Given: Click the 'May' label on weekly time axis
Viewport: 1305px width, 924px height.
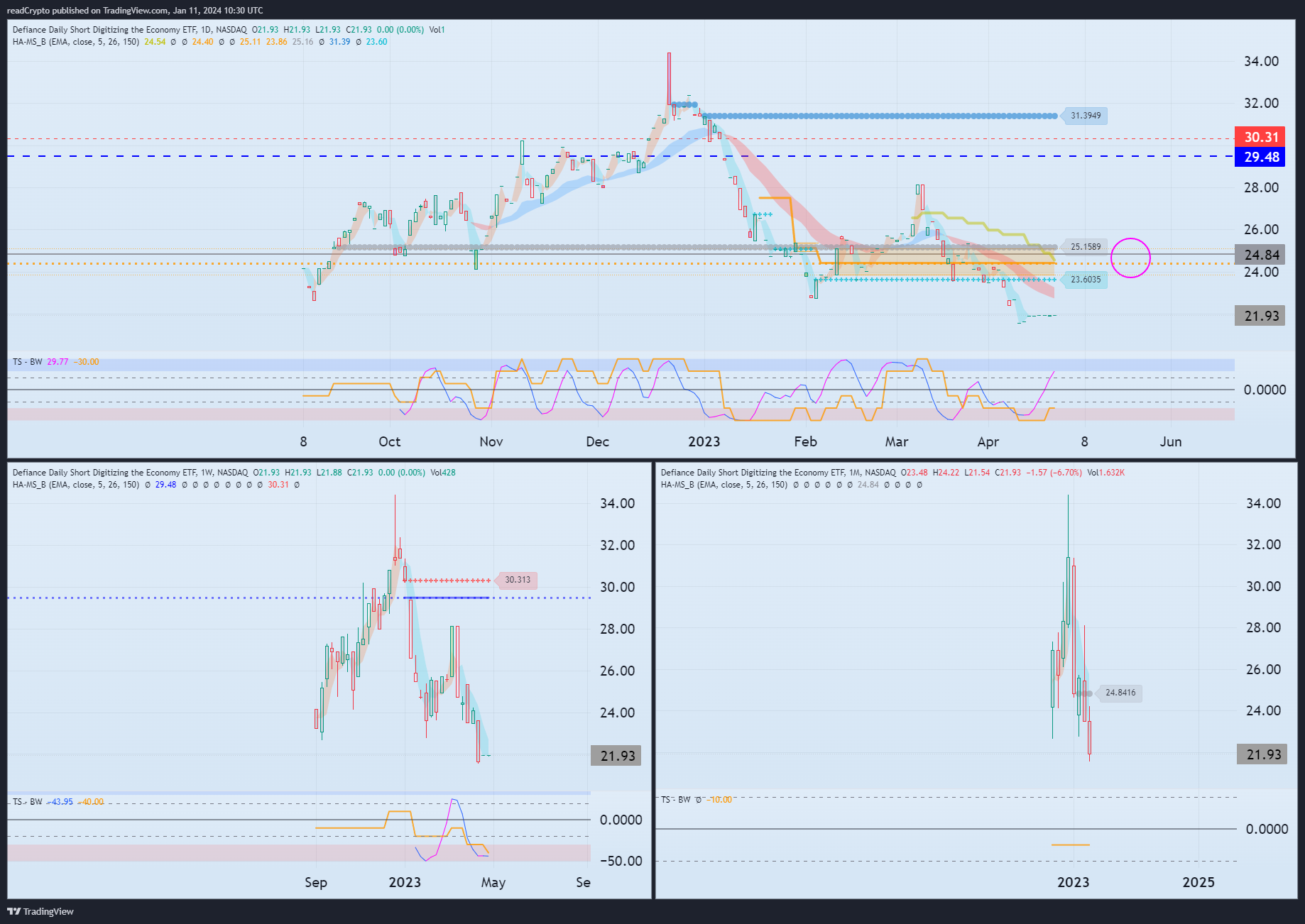Looking at the screenshot, I should [493, 883].
